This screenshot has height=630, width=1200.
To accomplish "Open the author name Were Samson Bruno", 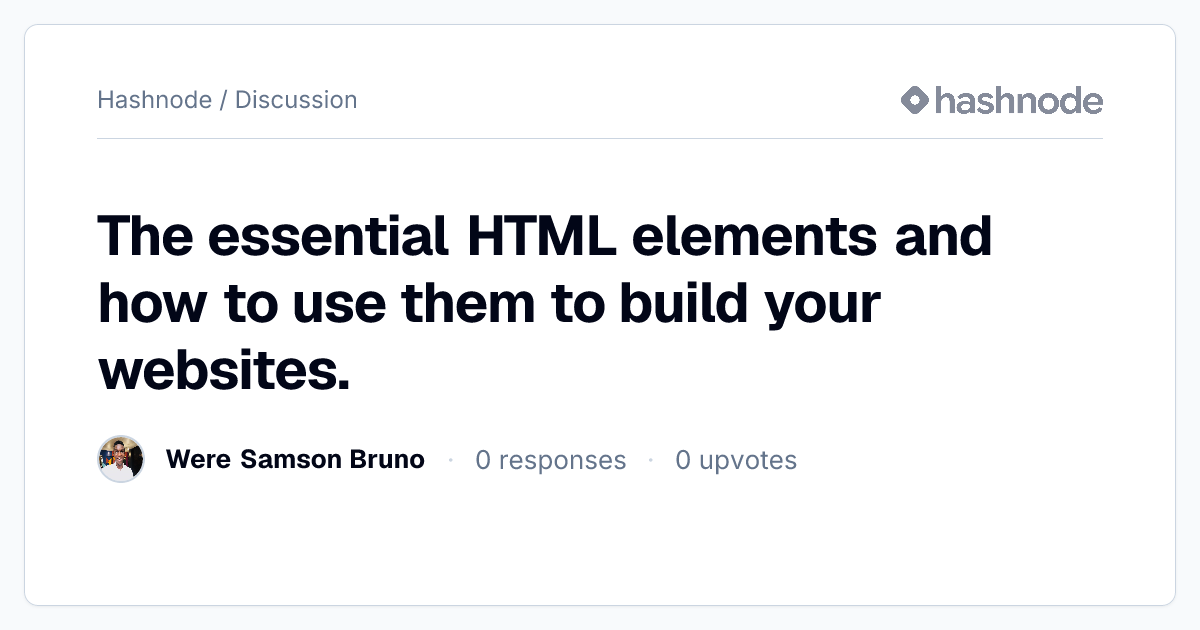I will coord(295,459).
